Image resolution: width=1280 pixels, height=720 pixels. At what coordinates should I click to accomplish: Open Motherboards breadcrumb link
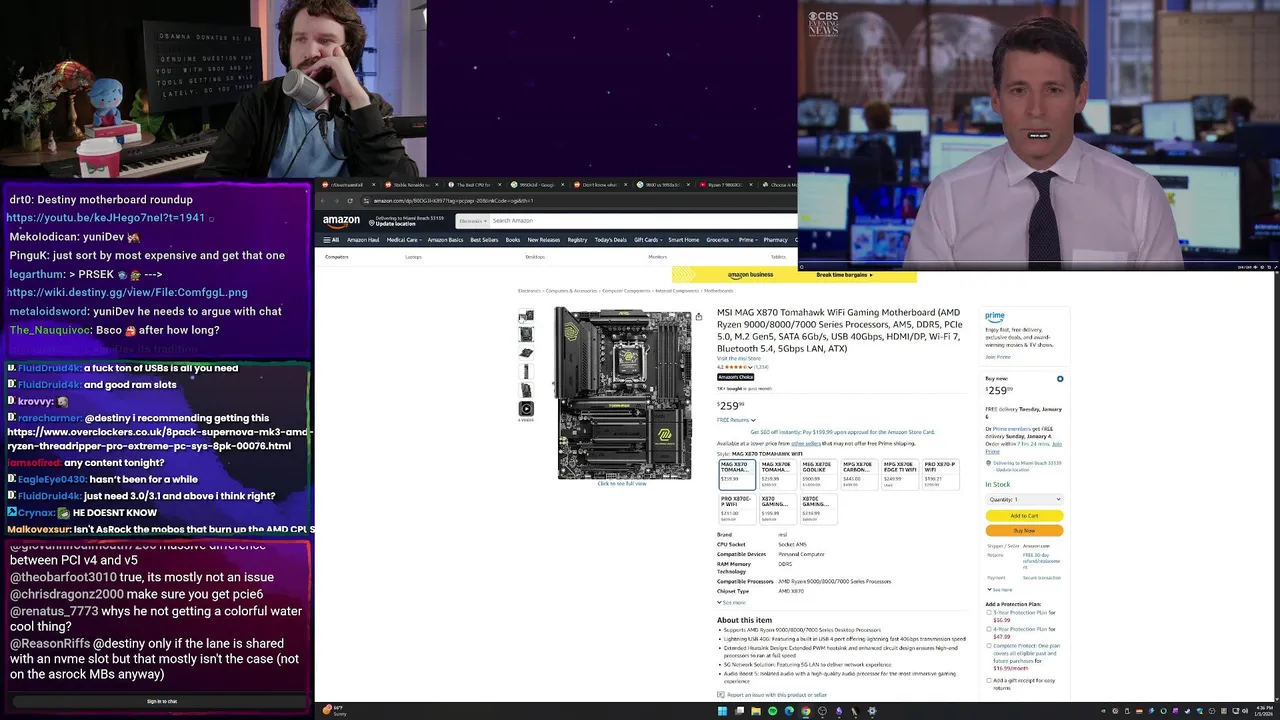pyautogui.click(x=718, y=291)
